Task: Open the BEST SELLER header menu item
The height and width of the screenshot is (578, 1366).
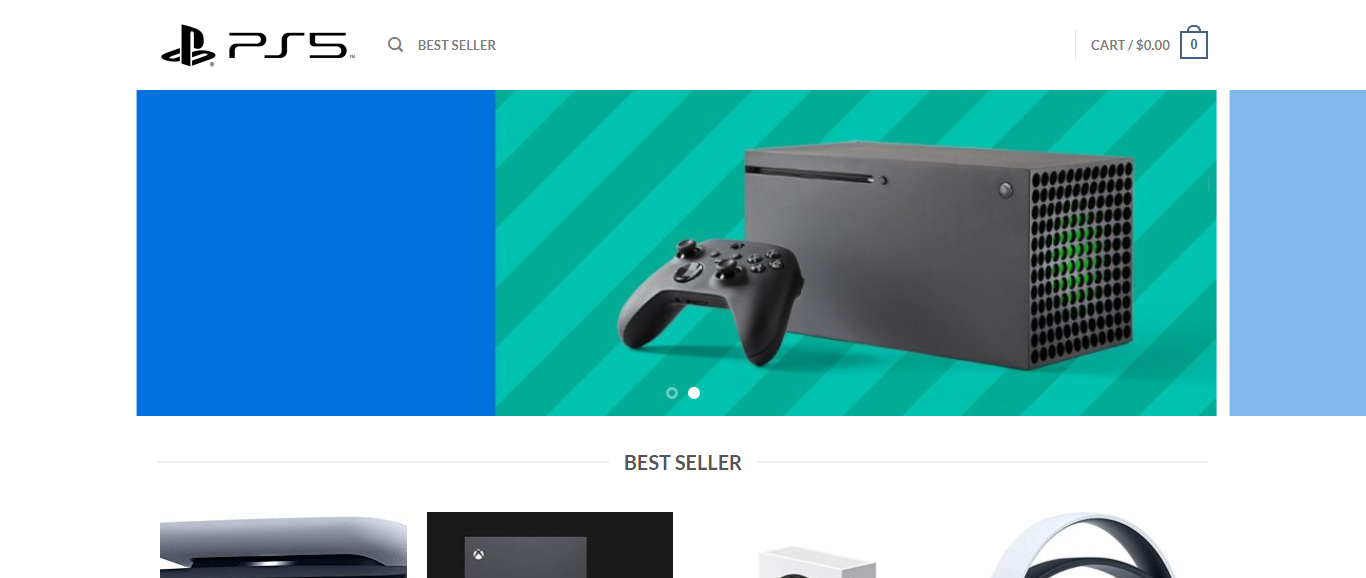Action: [x=457, y=45]
